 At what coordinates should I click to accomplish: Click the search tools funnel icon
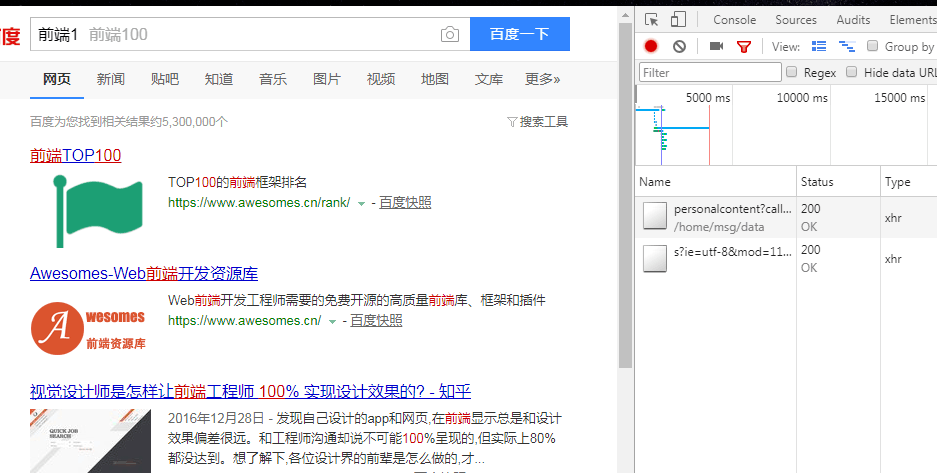pos(512,122)
